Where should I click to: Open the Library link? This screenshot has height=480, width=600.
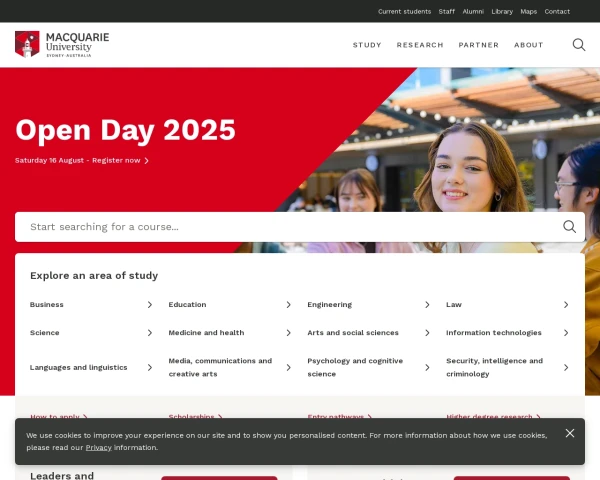click(502, 11)
